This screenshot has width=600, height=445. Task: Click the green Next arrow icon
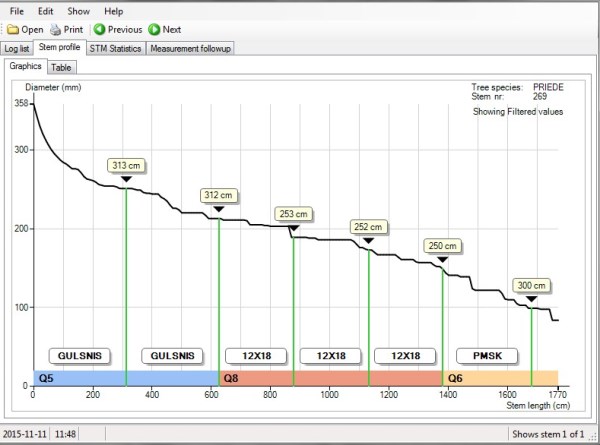click(154, 30)
